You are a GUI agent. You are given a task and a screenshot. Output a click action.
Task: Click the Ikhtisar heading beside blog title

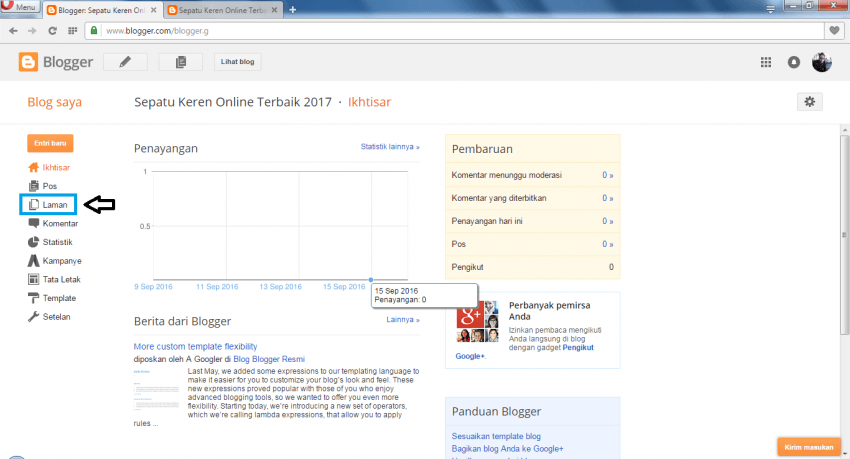pyautogui.click(x=369, y=102)
